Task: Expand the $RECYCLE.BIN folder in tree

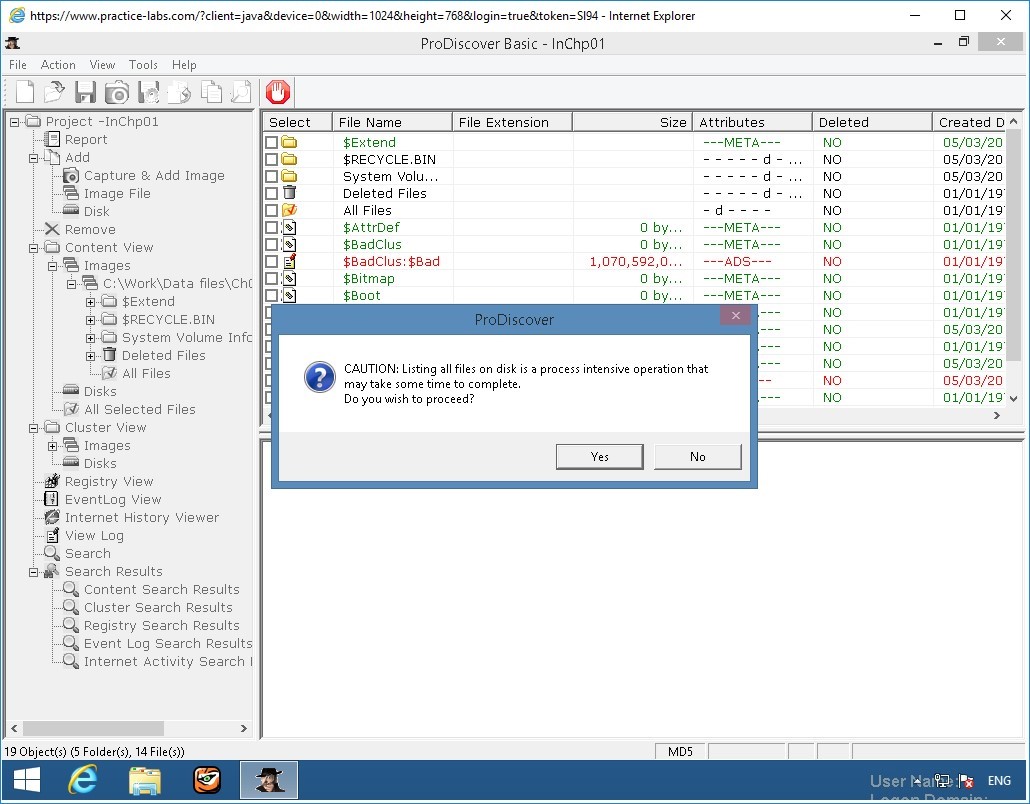Action: [91, 320]
